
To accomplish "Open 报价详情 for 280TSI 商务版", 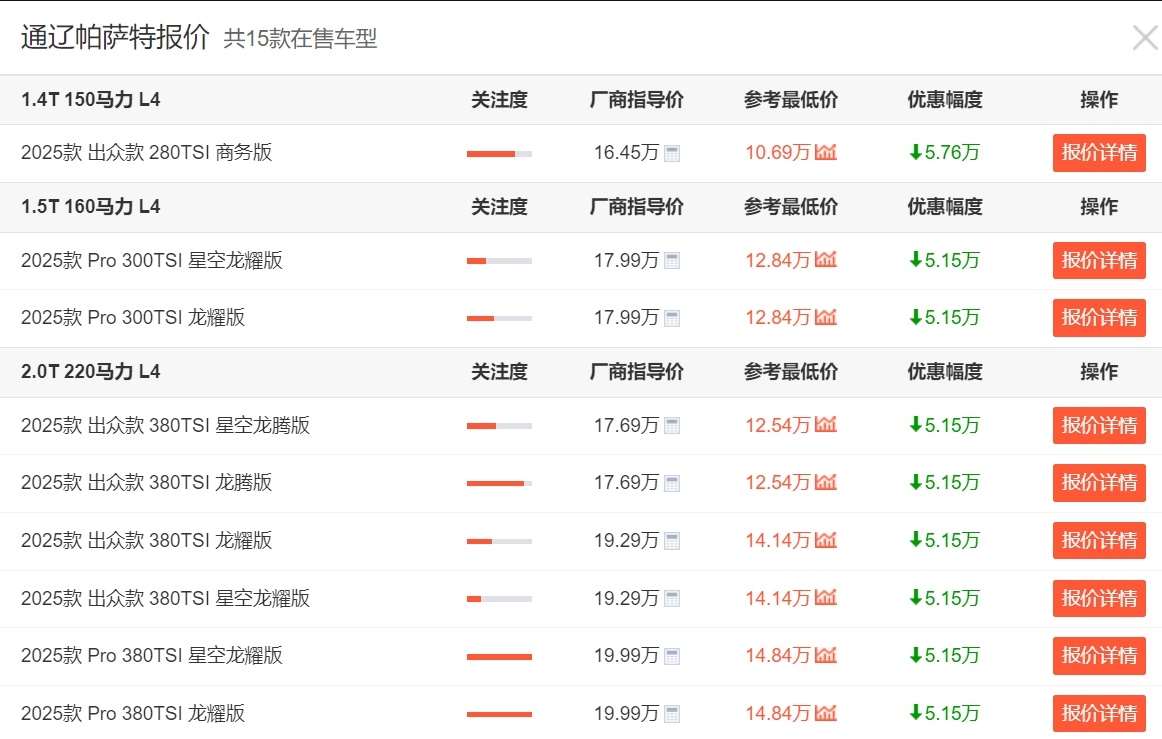I will tap(1099, 153).
